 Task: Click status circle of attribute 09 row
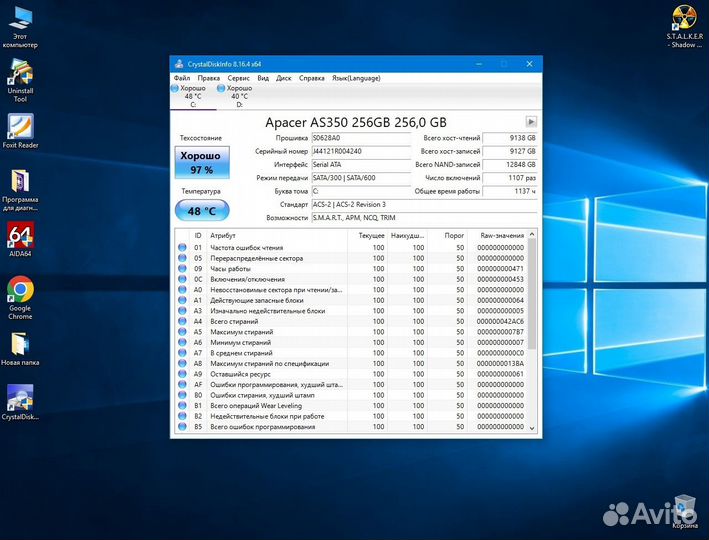coord(182,269)
